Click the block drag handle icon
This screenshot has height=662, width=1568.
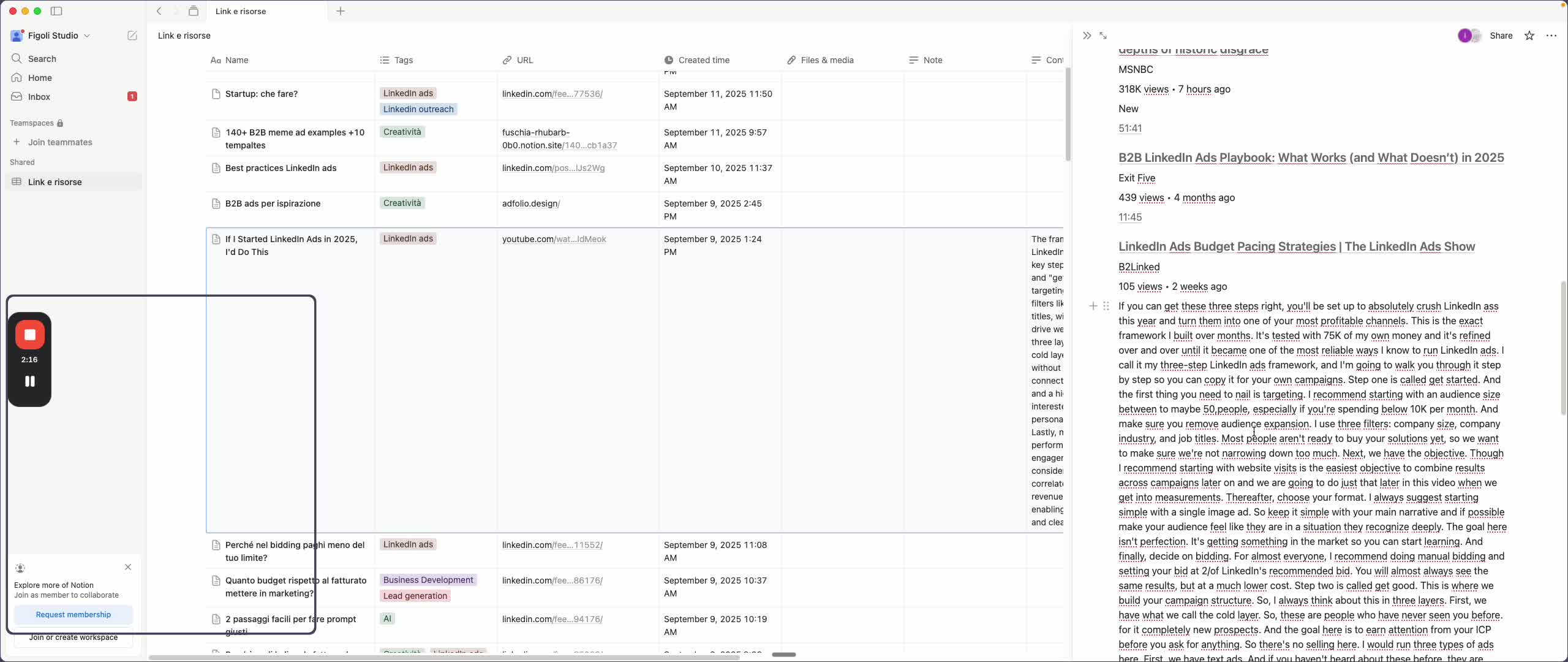click(x=1106, y=306)
